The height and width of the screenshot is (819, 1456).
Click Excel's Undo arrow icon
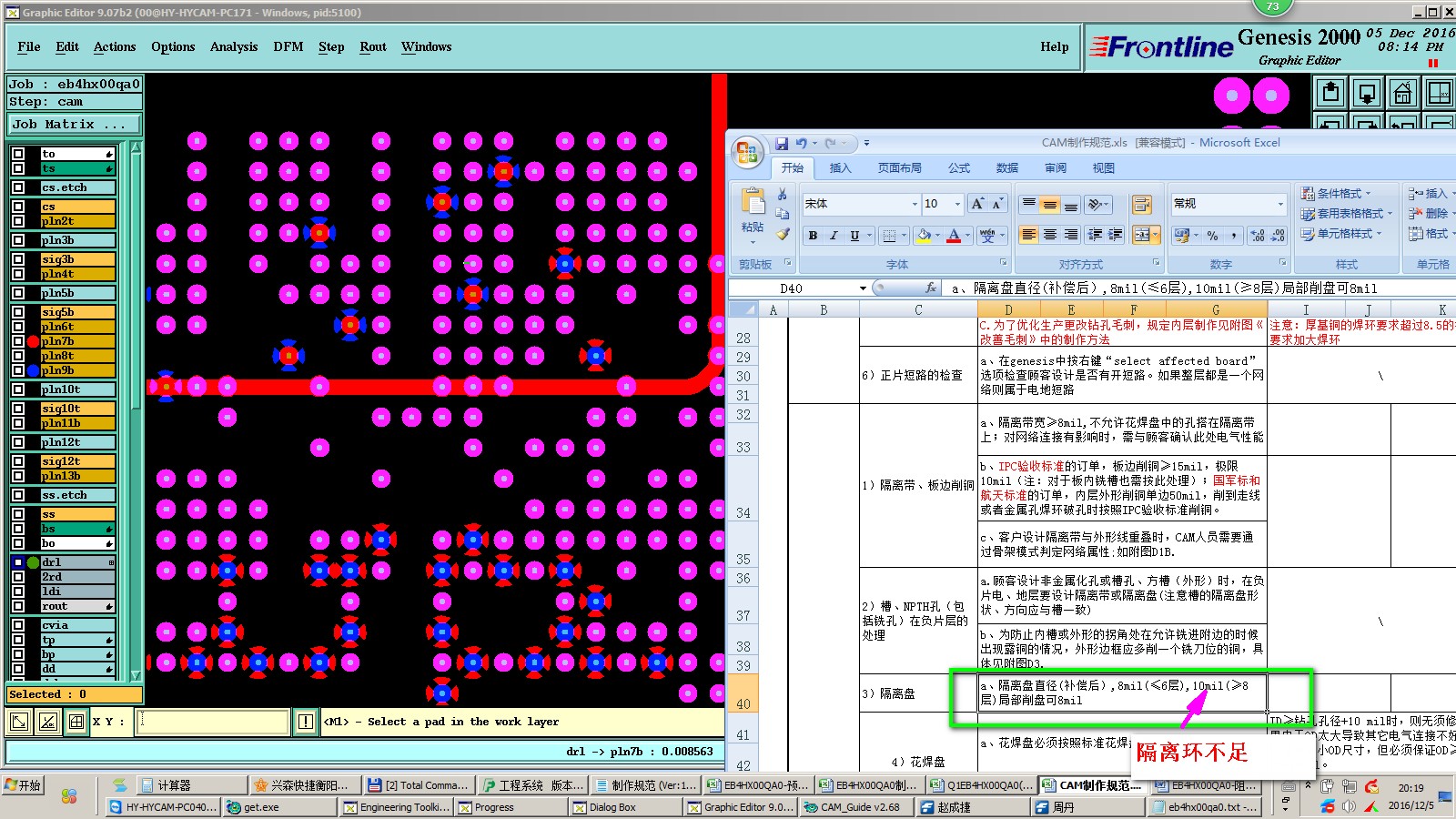(x=801, y=143)
